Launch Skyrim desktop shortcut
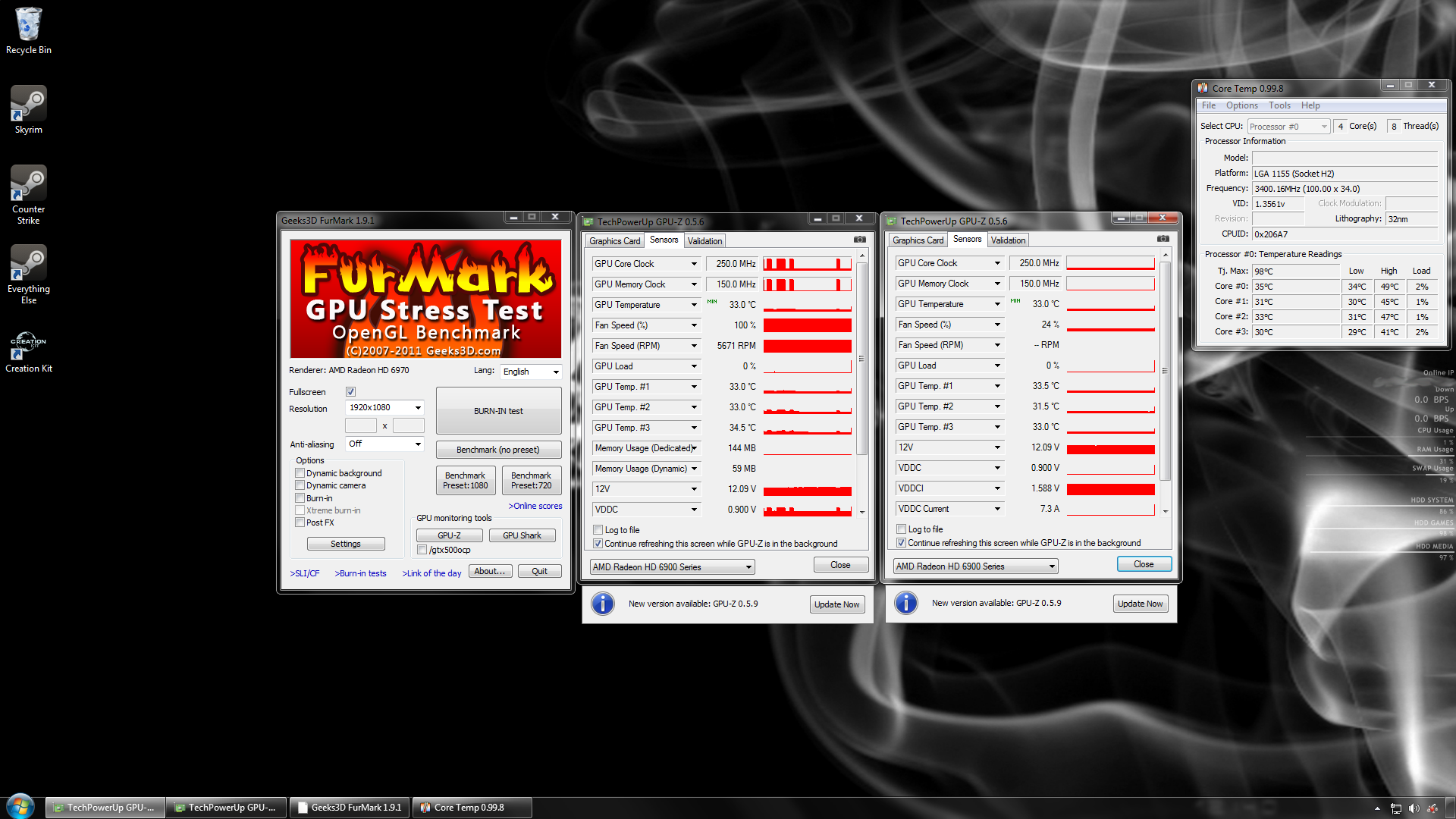This screenshot has width=1456, height=819. tap(28, 110)
